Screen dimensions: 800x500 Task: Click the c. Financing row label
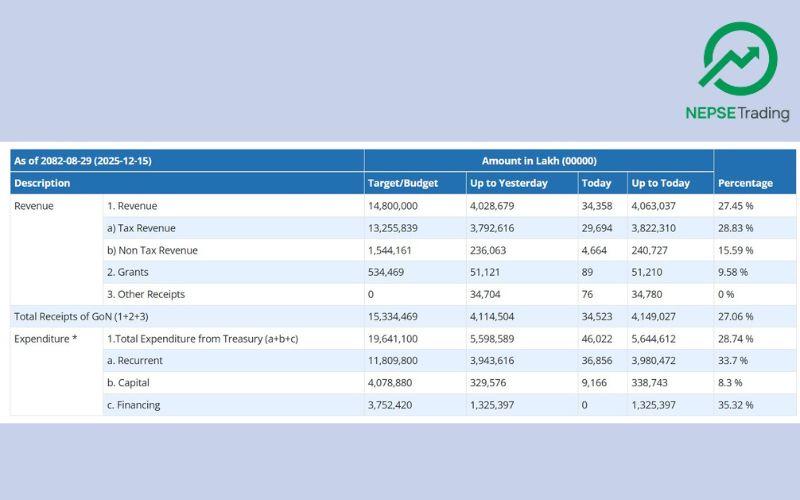point(134,405)
